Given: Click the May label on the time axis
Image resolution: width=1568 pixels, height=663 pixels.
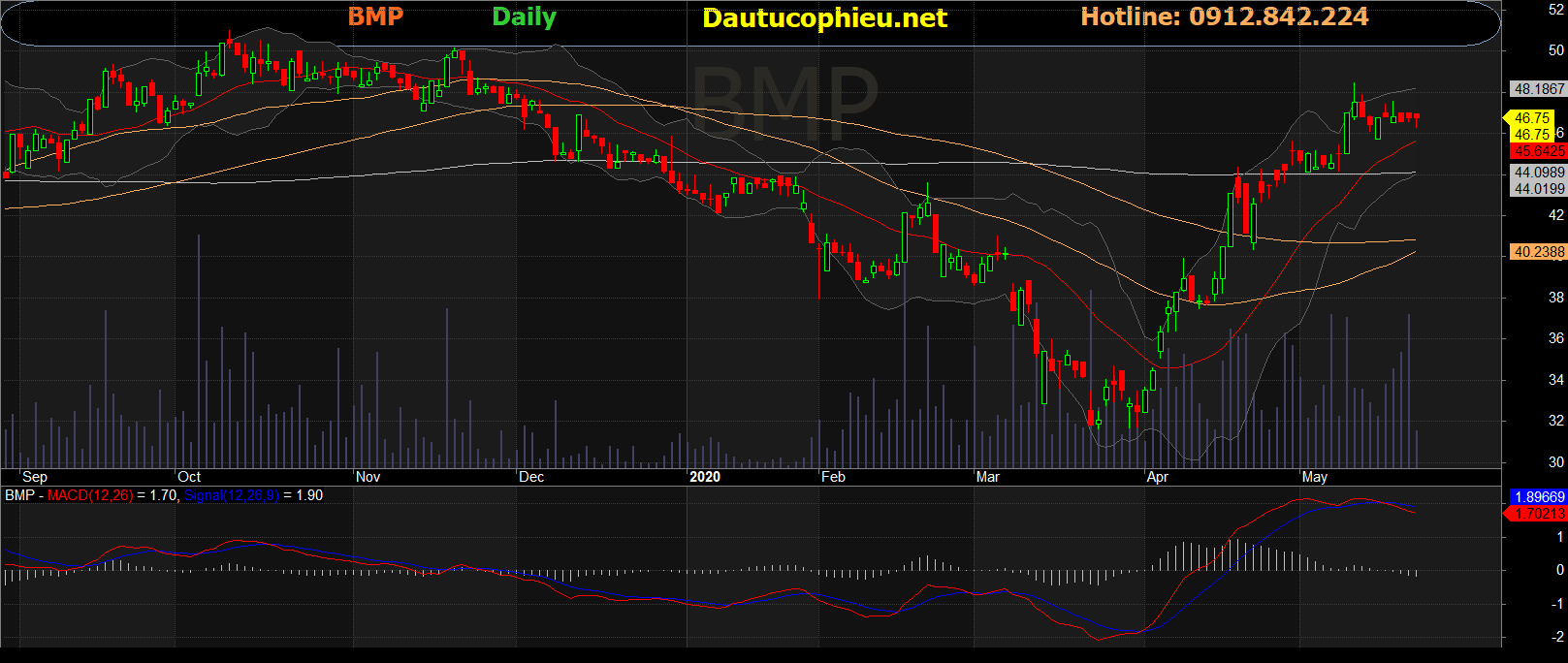Looking at the screenshot, I should click(x=1315, y=477).
